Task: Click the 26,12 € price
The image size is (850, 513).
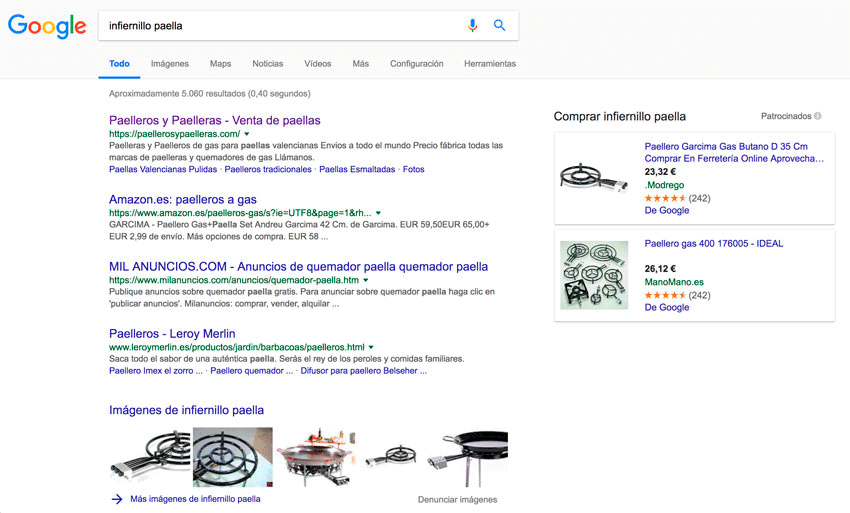Action: point(660,268)
